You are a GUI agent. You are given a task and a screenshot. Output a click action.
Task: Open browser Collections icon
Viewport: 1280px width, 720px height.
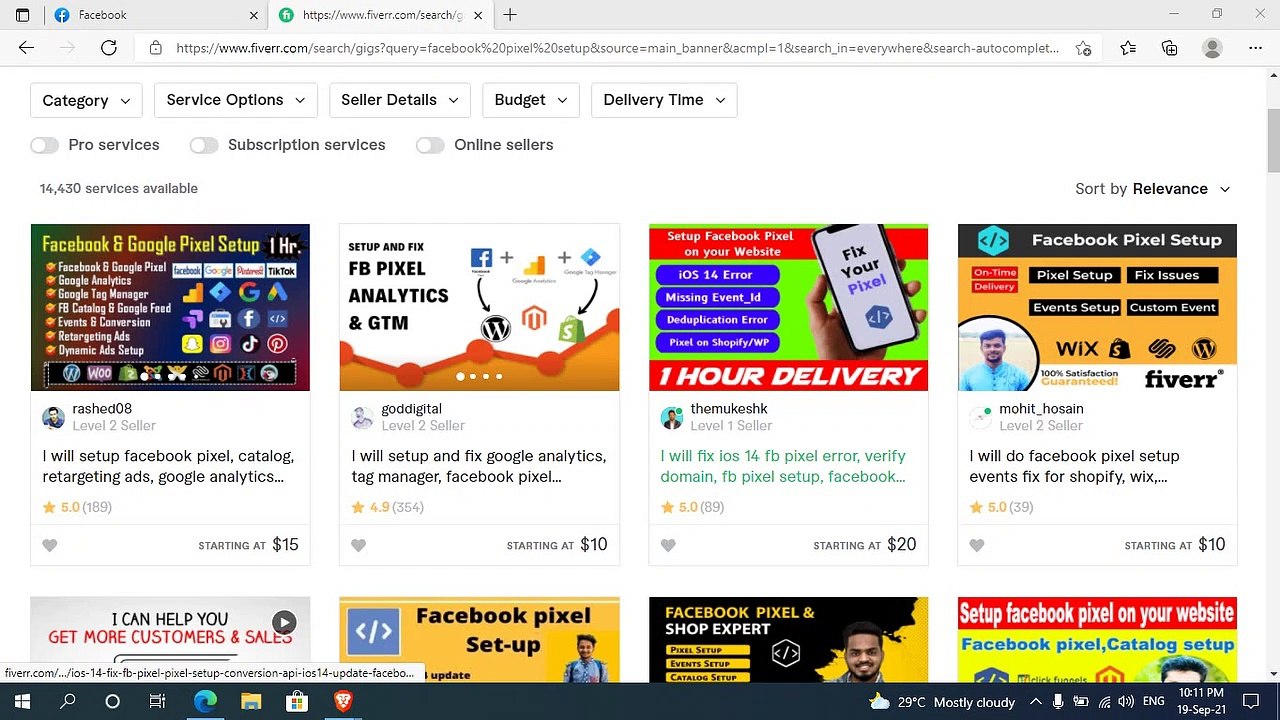(x=1170, y=48)
